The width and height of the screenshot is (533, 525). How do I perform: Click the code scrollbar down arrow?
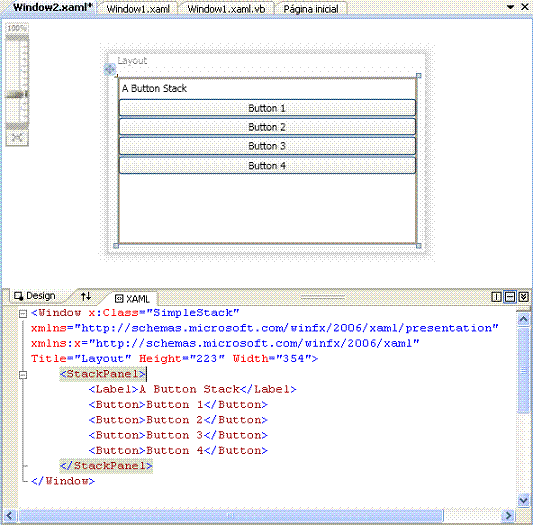[x=523, y=501]
